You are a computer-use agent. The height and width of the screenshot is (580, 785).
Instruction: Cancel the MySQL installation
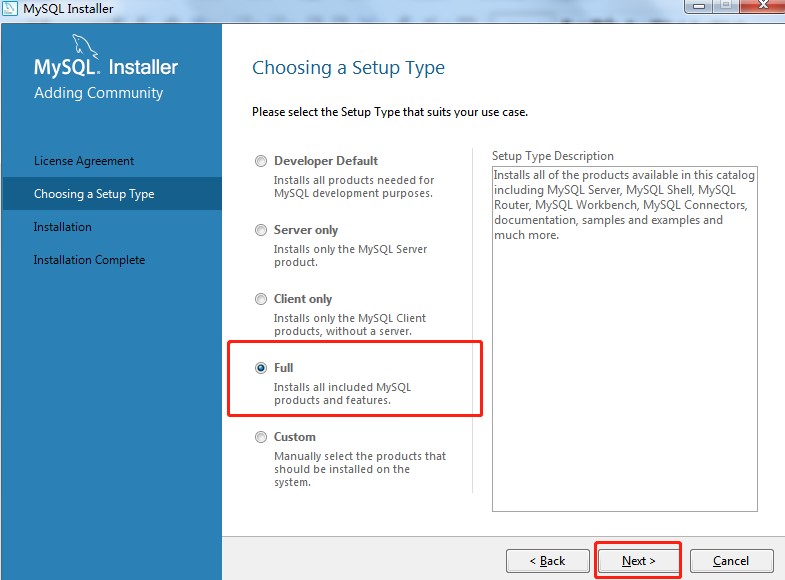pos(731,561)
